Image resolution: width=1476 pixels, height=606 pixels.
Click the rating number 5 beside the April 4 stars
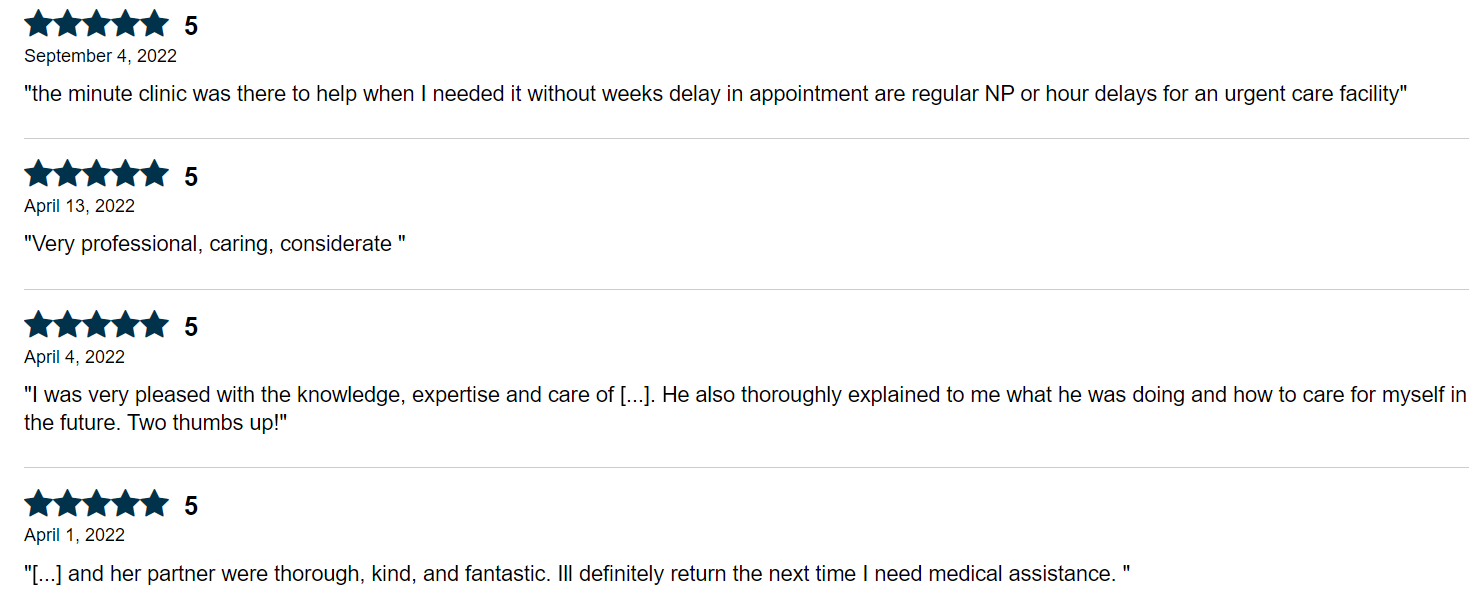(x=191, y=328)
